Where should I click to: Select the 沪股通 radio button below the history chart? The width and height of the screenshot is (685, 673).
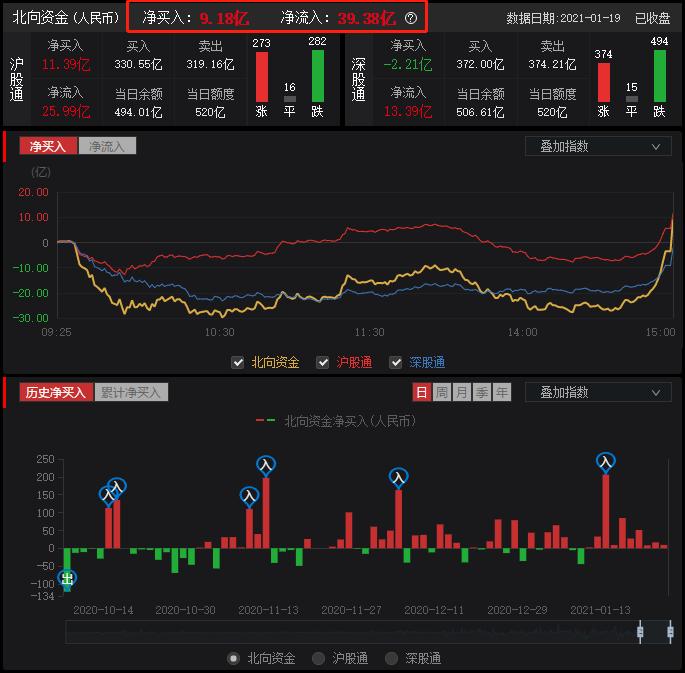coord(318,658)
